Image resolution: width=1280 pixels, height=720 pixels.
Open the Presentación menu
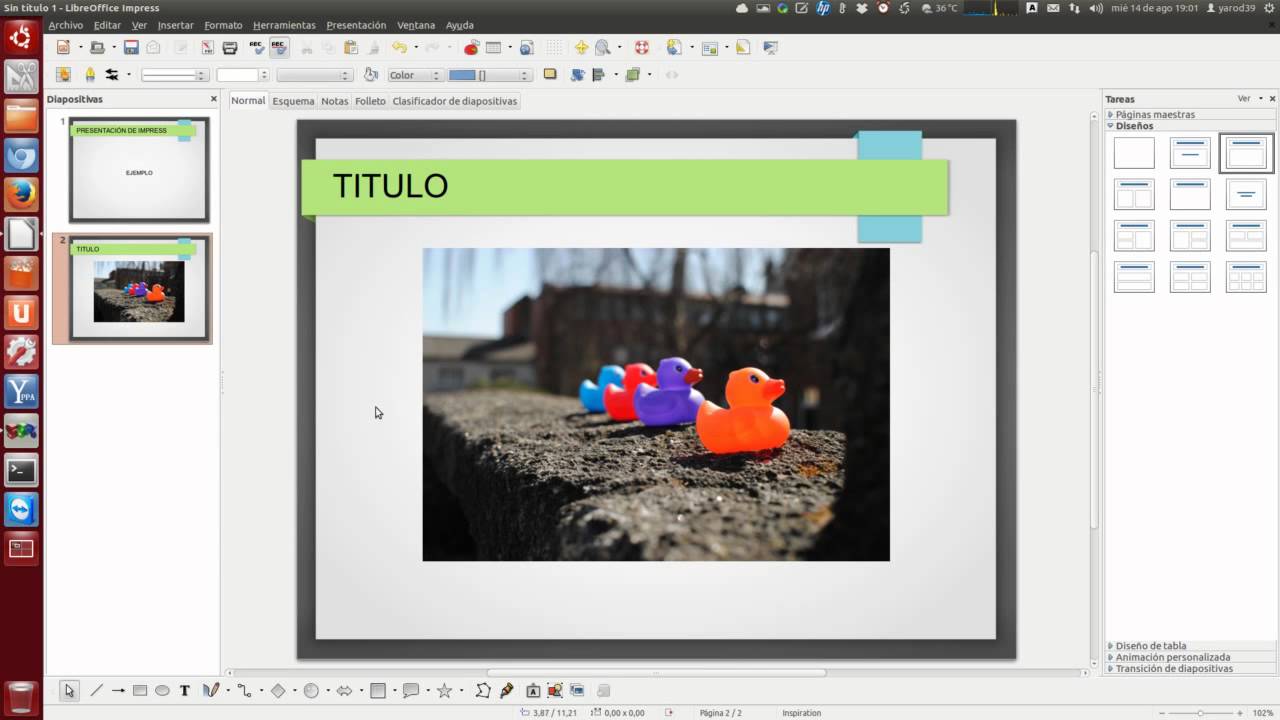pyautogui.click(x=356, y=25)
